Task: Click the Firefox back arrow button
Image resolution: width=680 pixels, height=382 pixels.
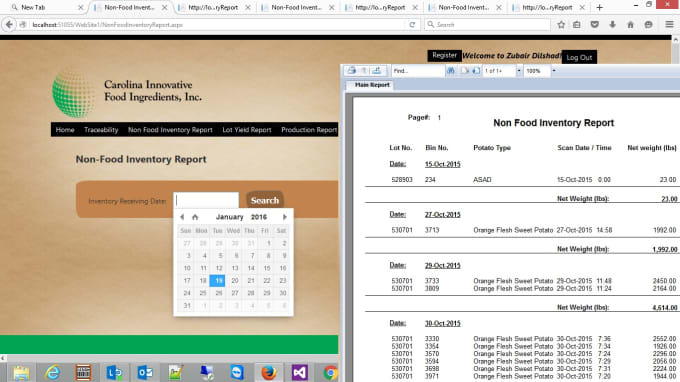Action: (9, 25)
